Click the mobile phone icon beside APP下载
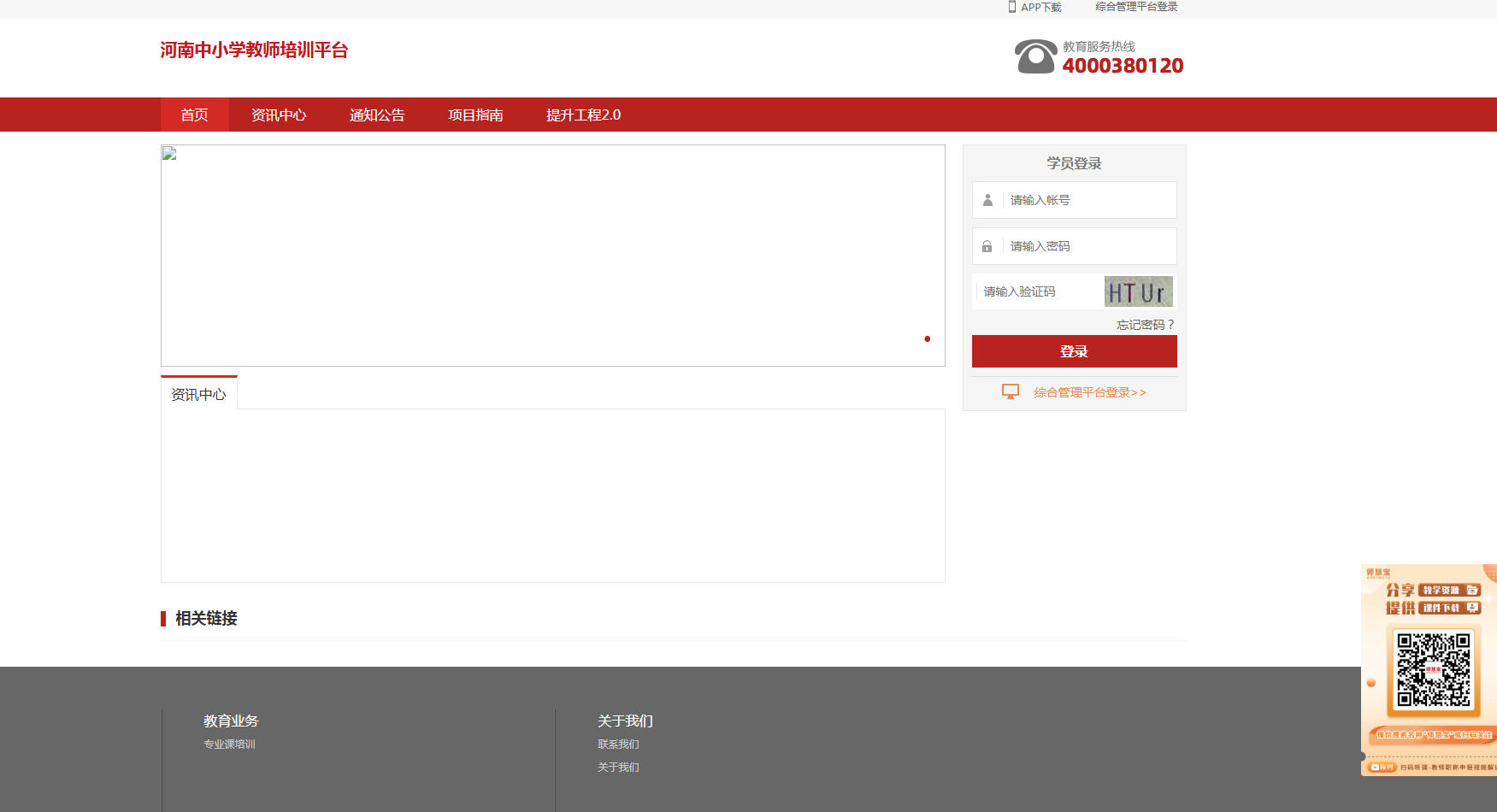The height and width of the screenshot is (812, 1497). [x=1011, y=7]
